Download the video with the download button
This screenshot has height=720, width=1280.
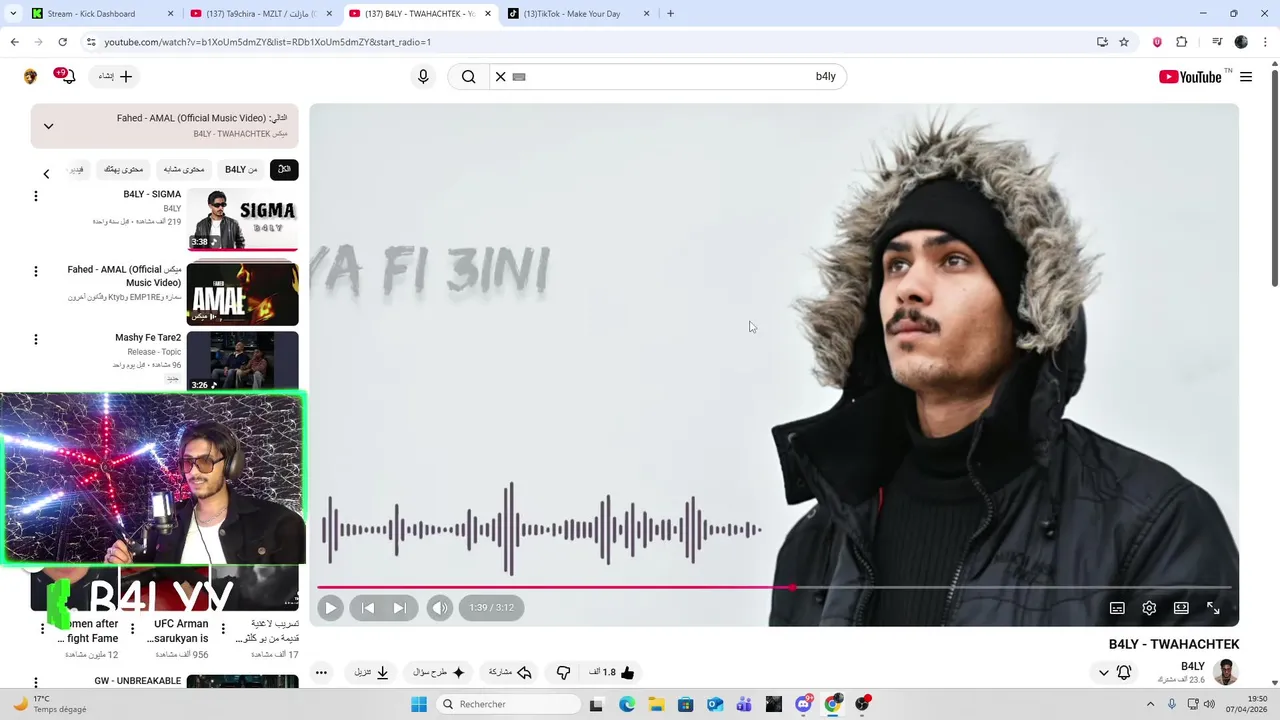click(372, 672)
